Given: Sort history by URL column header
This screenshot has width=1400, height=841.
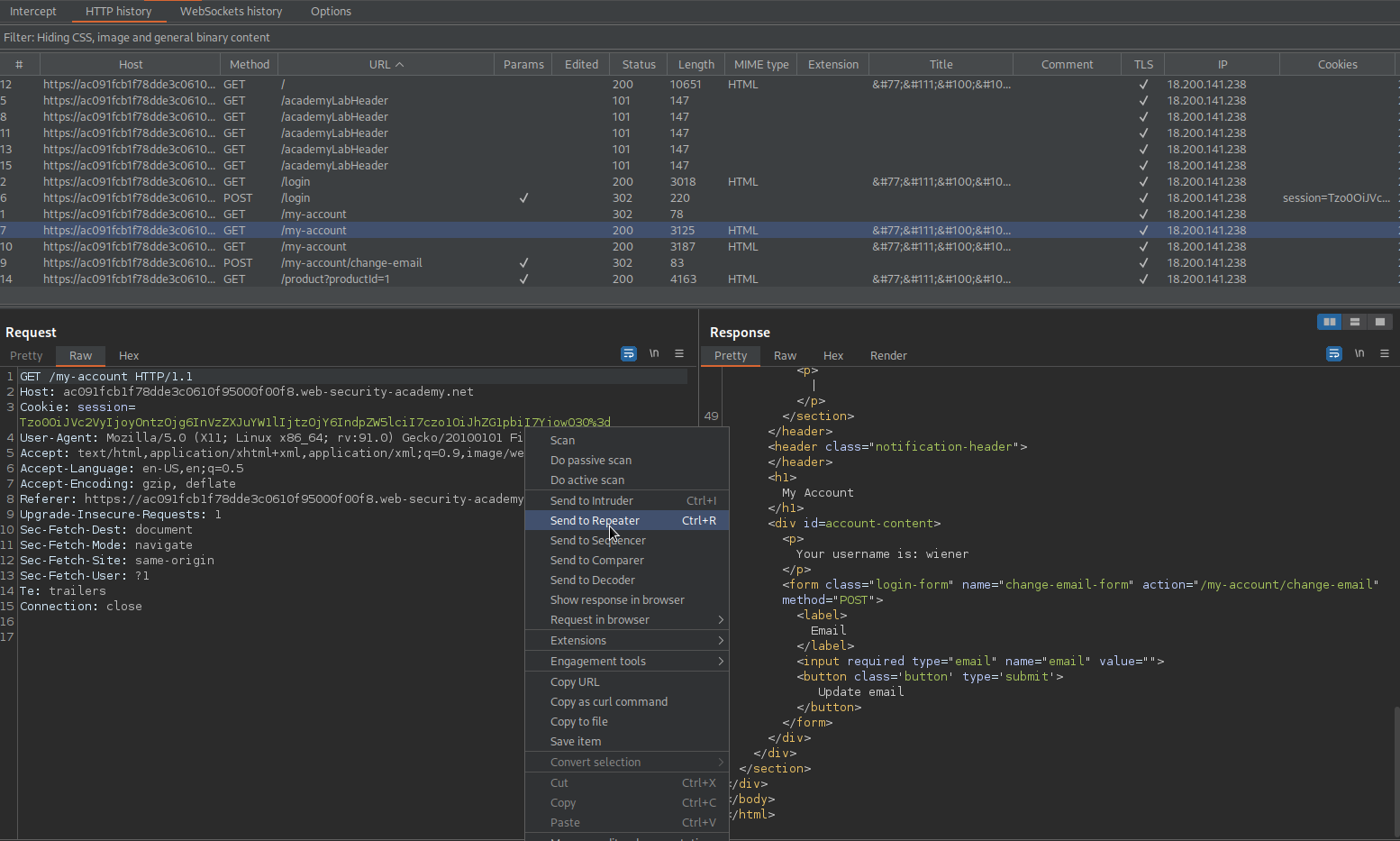Looking at the screenshot, I should (x=386, y=65).
